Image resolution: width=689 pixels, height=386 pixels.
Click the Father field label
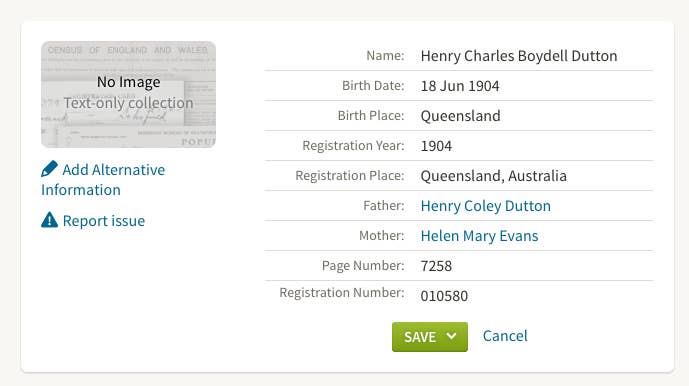pos(384,205)
